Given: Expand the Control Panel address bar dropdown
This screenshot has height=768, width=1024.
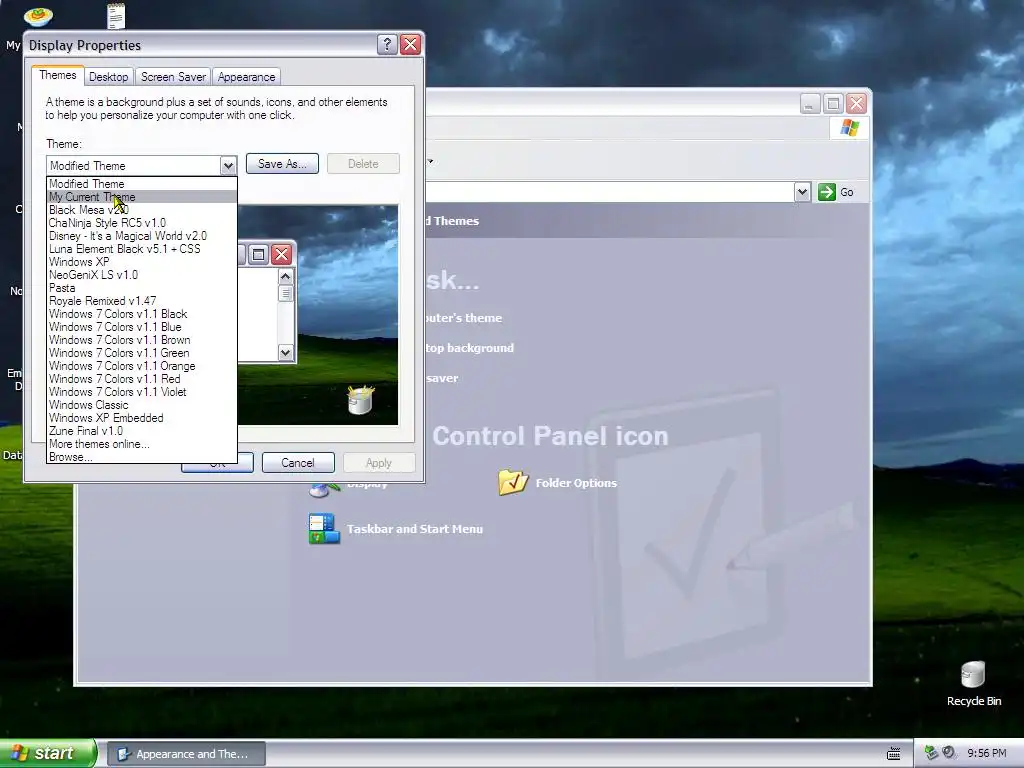Looking at the screenshot, I should [803, 192].
